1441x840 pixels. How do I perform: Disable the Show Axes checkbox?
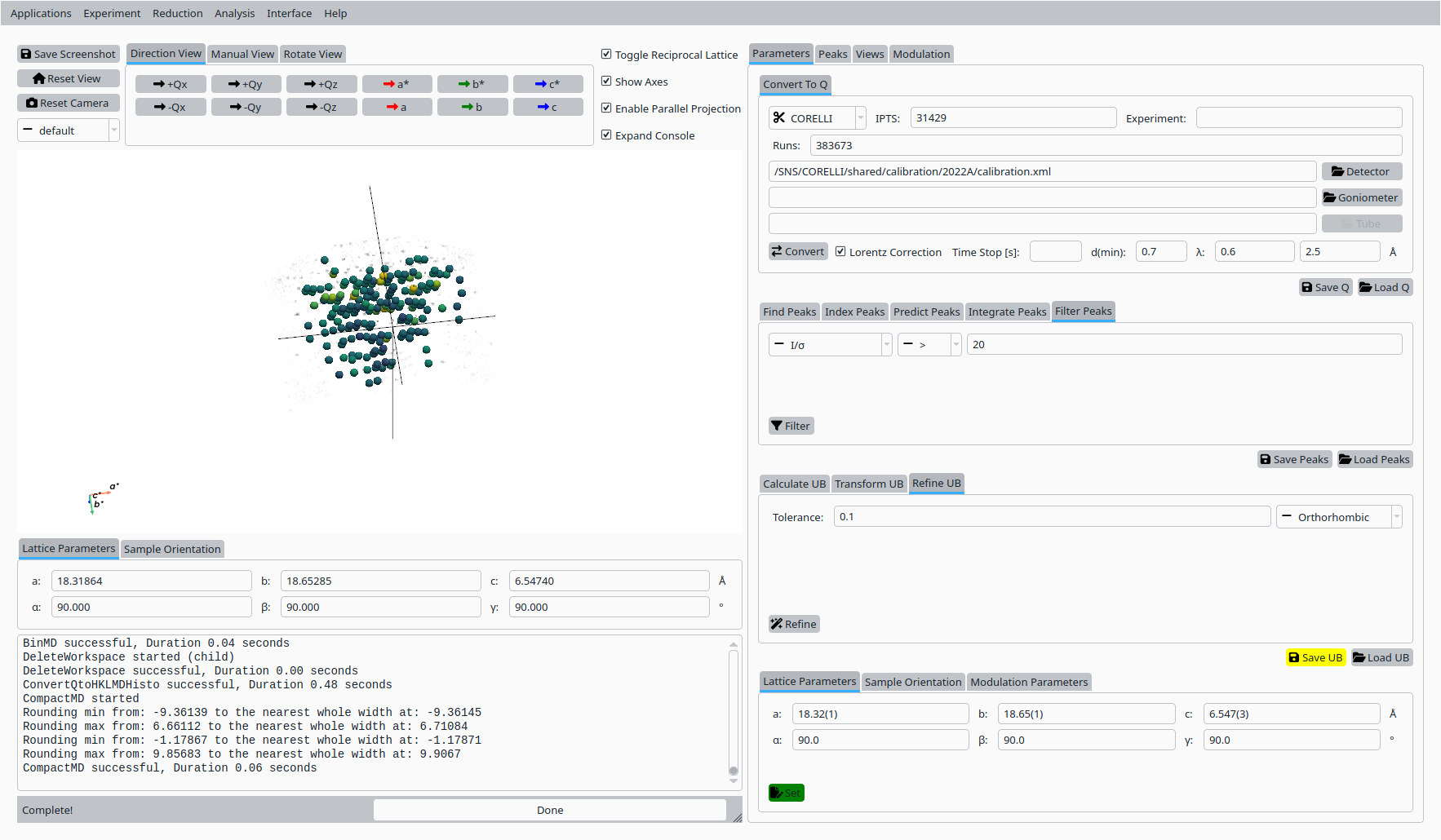pyautogui.click(x=606, y=82)
